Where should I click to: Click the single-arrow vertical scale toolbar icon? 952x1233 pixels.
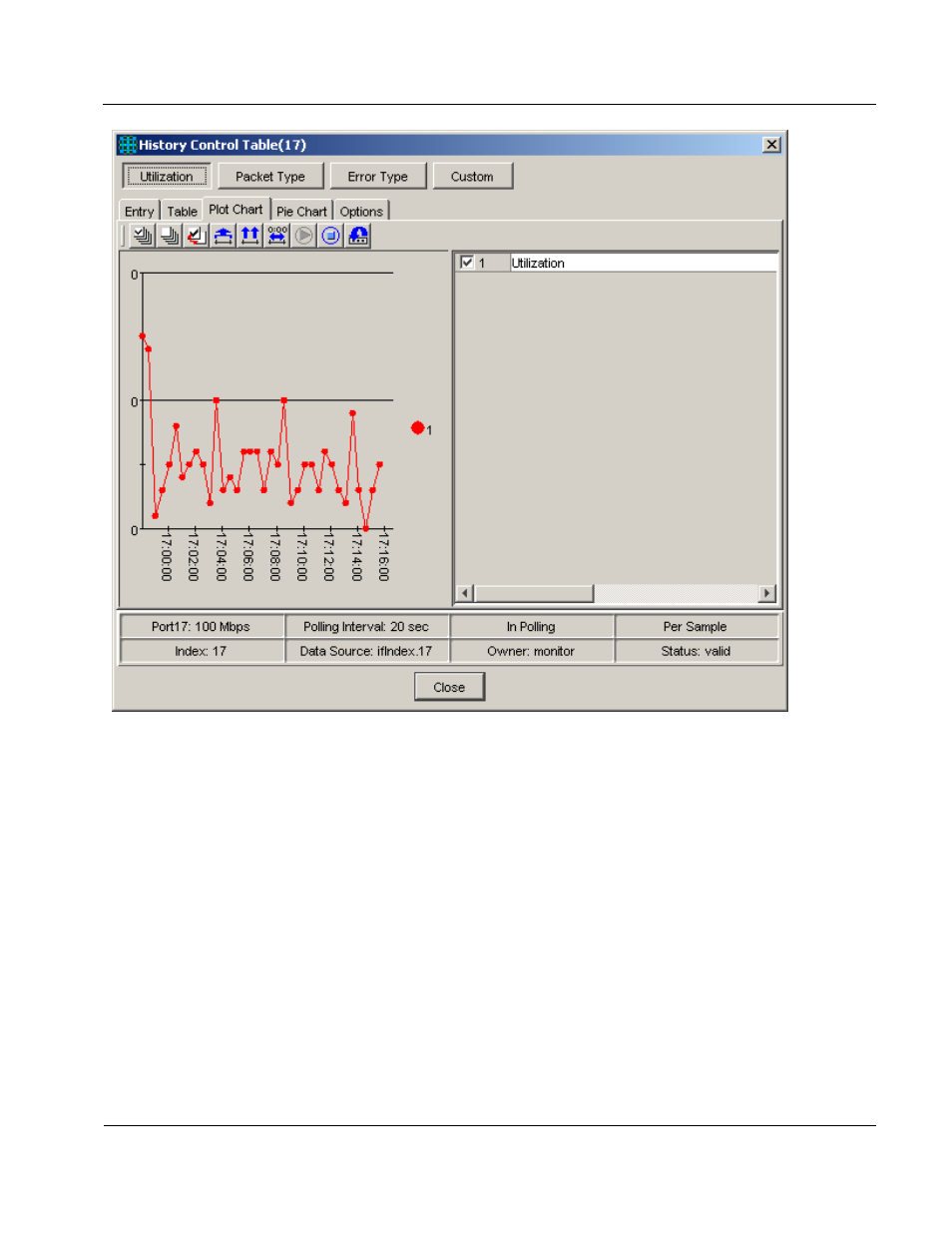click(x=224, y=236)
